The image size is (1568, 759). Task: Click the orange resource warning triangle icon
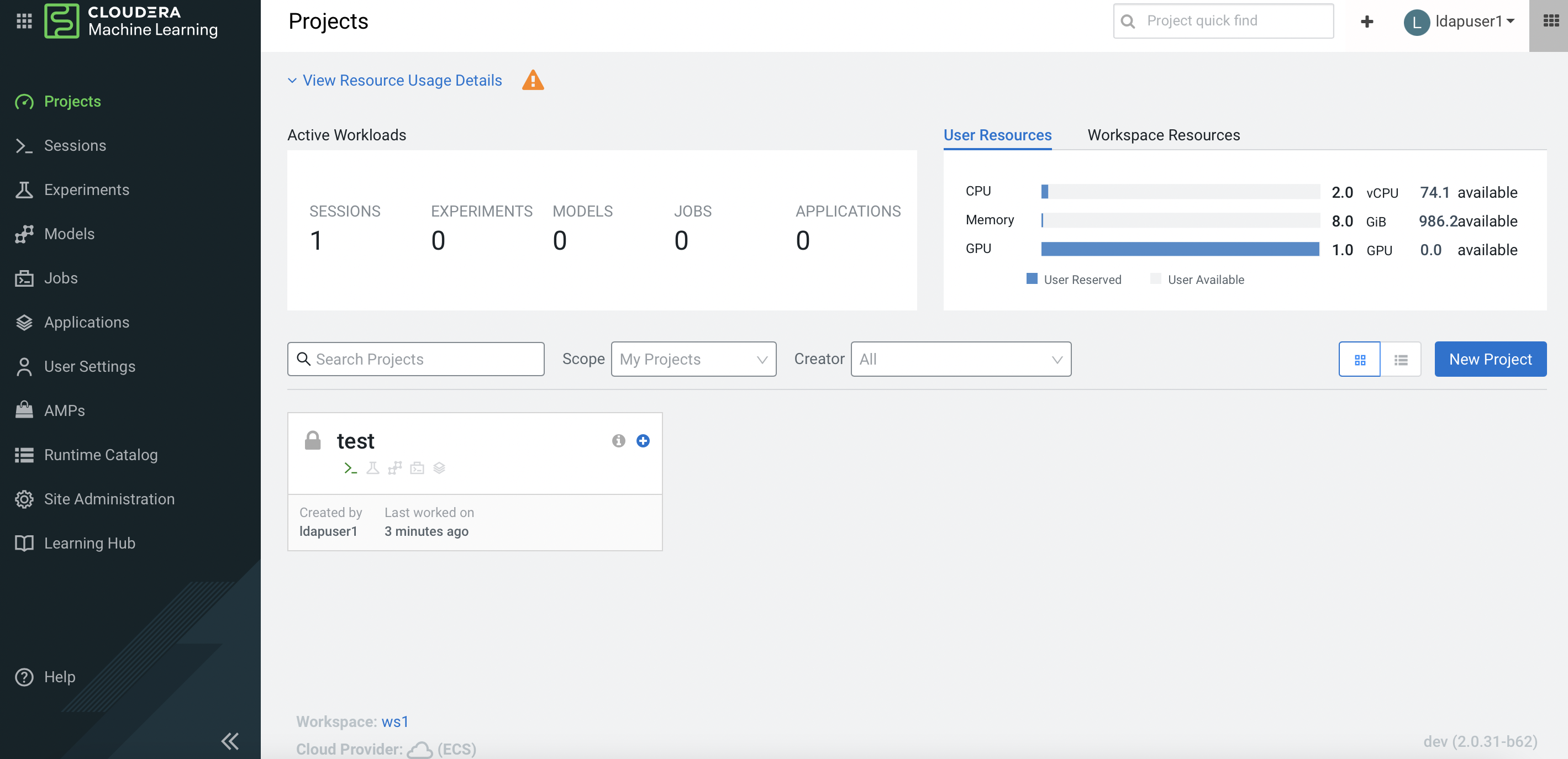[x=533, y=80]
